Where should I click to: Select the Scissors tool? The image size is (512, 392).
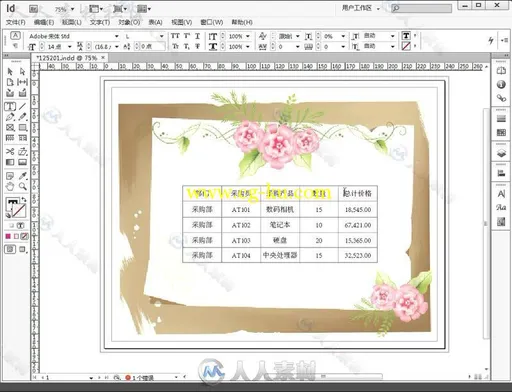pos(10,152)
